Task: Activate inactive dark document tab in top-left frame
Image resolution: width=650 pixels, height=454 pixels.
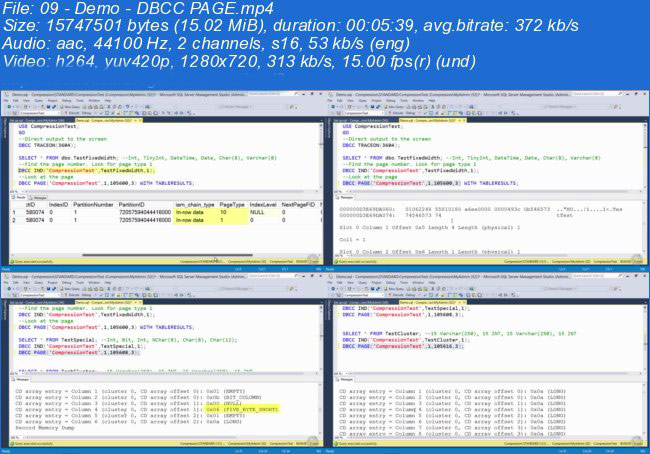Action: [x=36, y=120]
